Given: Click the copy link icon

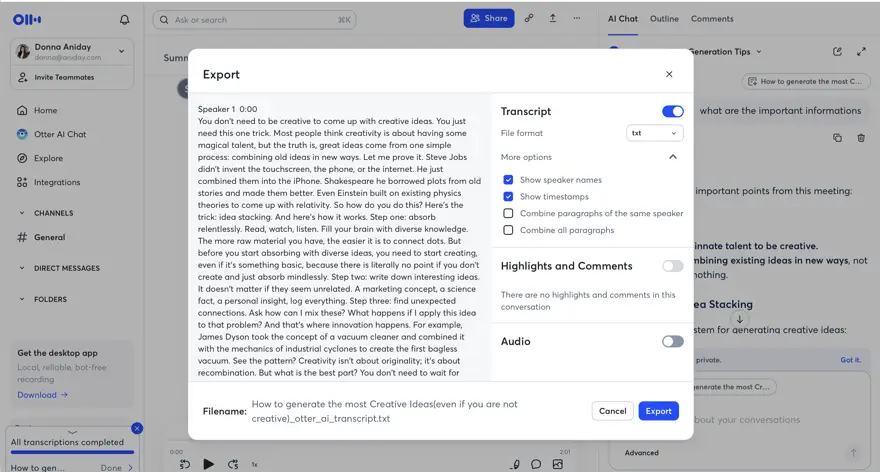Looking at the screenshot, I should pyautogui.click(x=529, y=18).
